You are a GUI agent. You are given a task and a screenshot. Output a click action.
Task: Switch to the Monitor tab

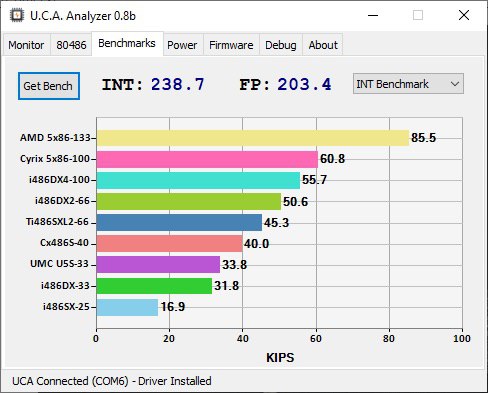(26, 45)
